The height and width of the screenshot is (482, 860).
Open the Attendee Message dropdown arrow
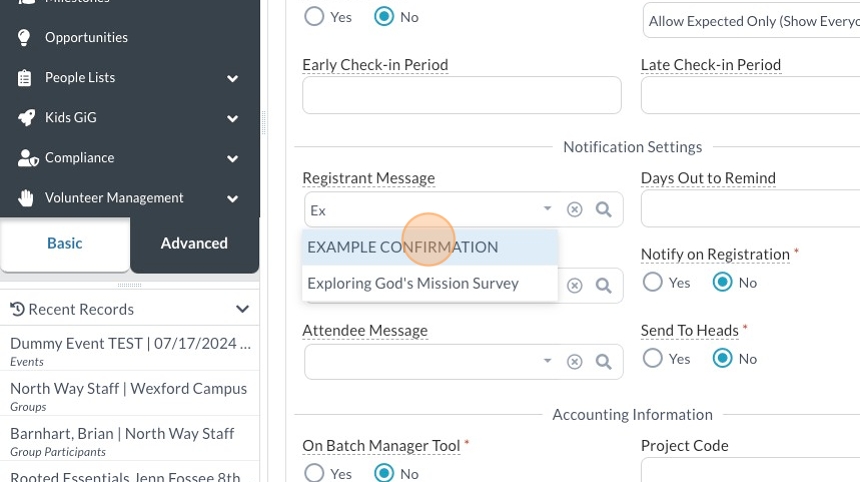(547, 361)
